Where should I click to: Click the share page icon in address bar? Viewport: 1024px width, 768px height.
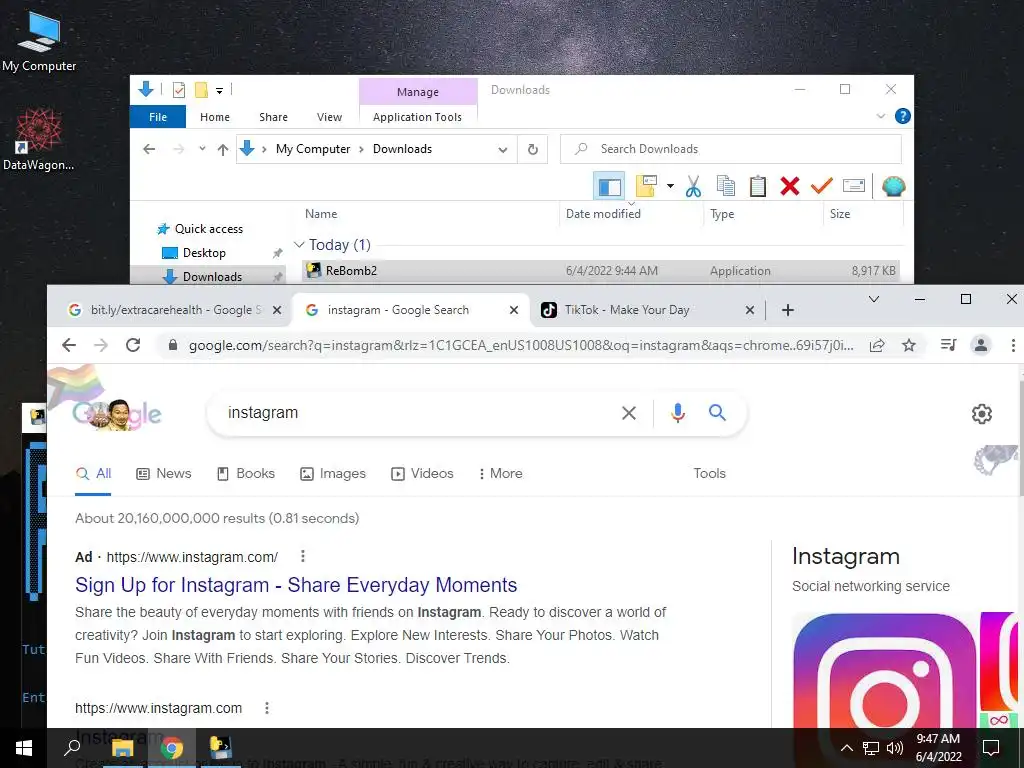tap(877, 345)
